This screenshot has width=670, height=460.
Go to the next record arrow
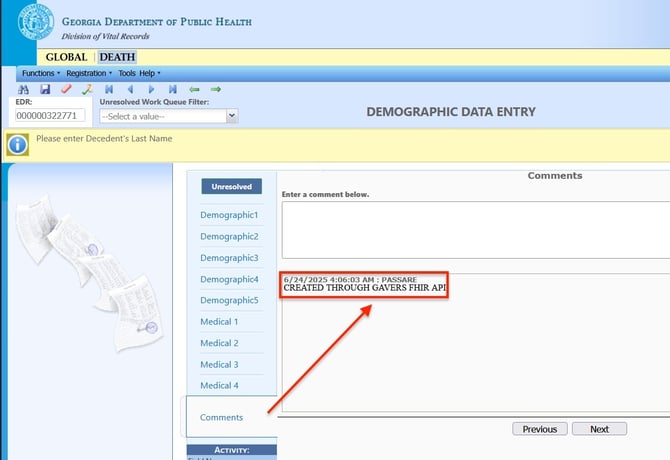tap(151, 89)
